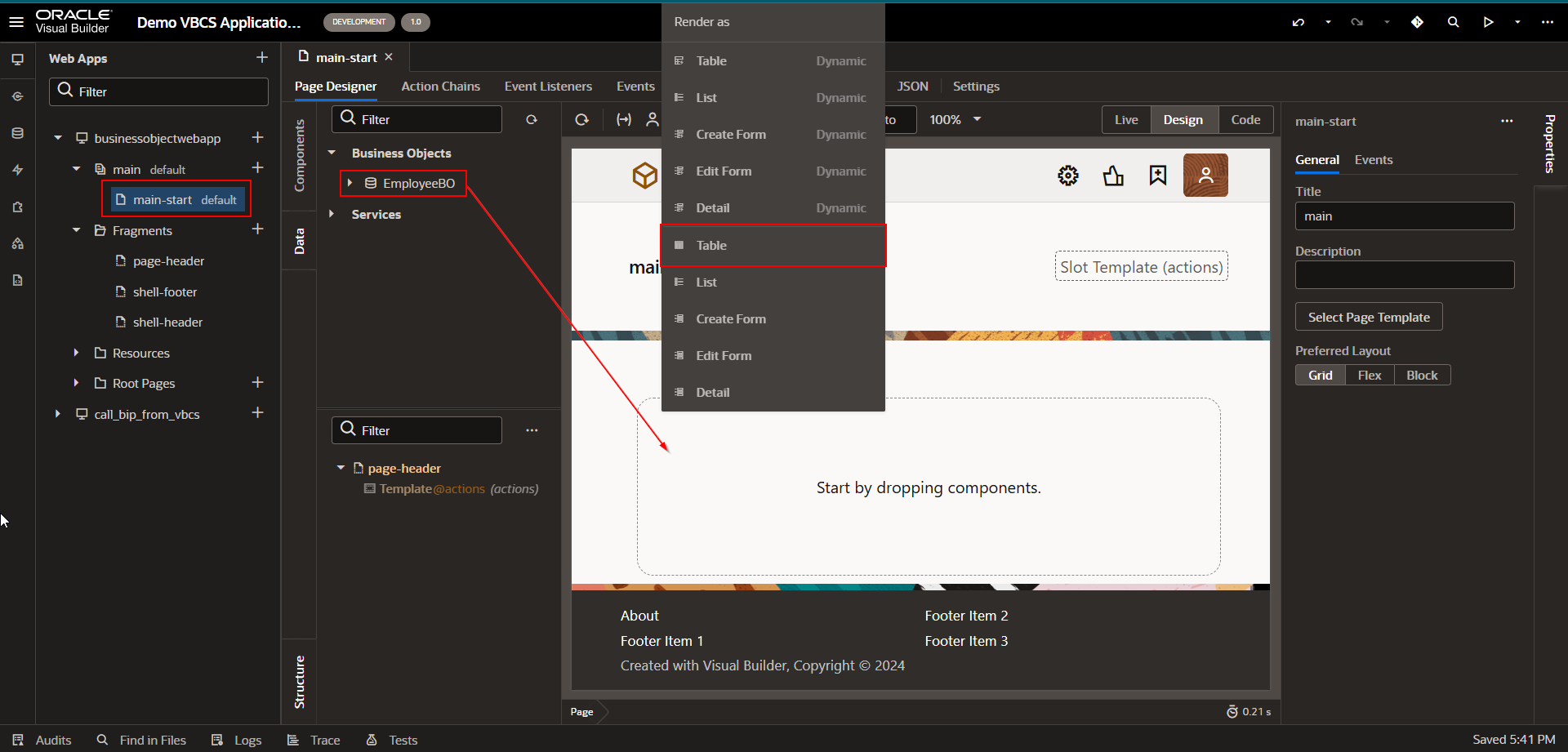Screen dimensions: 1568x752
Task: Open the Event Listeners tab
Action: point(548,86)
